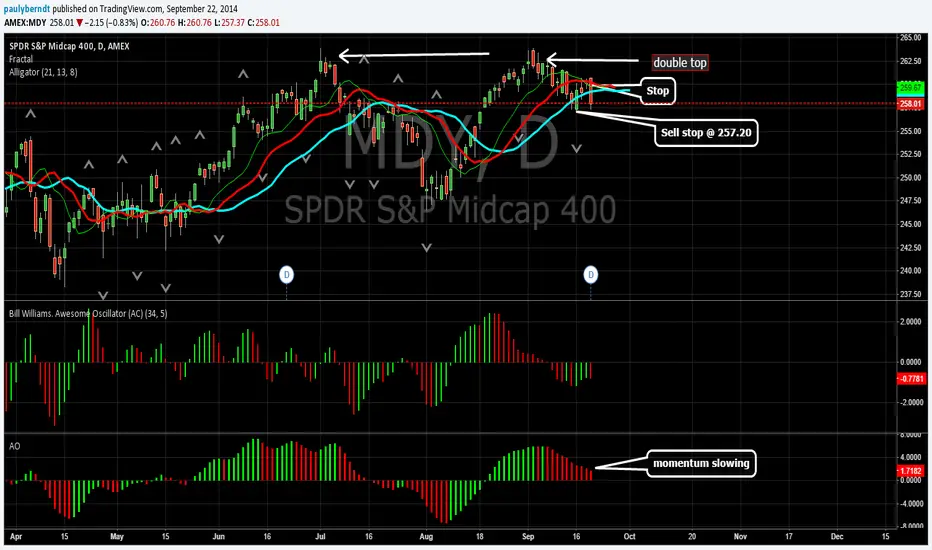Screen dimensions: 932x550
Task: Click the 242.50 price axis value
Action: click(910, 247)
